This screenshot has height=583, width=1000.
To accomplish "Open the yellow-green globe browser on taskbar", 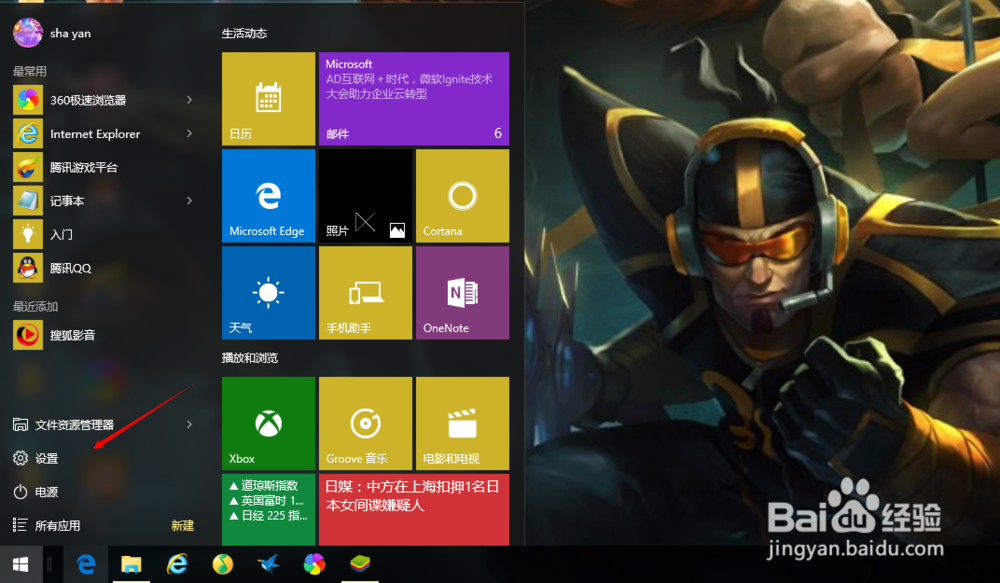I will click(x=223, y=565).
